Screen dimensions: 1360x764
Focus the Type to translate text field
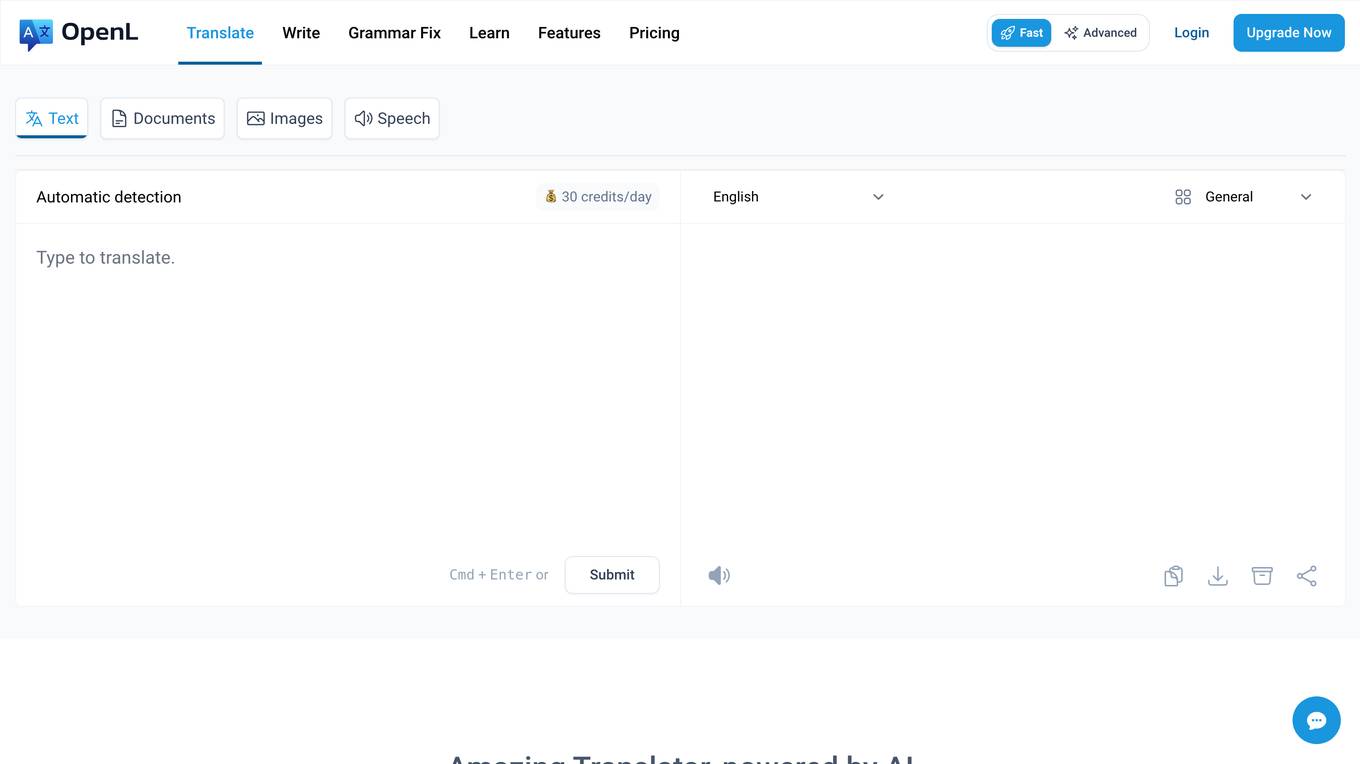pos(347,380)
